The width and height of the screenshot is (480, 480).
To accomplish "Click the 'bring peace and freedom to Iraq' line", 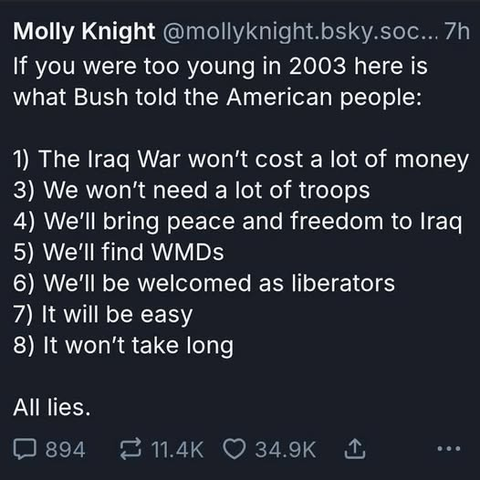I will point(238,221).
